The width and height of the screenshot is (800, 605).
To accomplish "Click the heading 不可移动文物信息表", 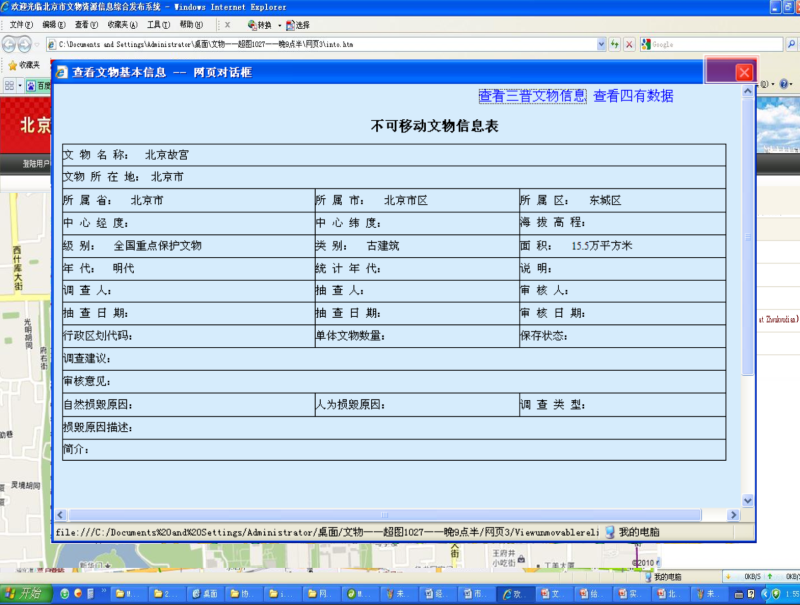I will click(x=434, y=126).
